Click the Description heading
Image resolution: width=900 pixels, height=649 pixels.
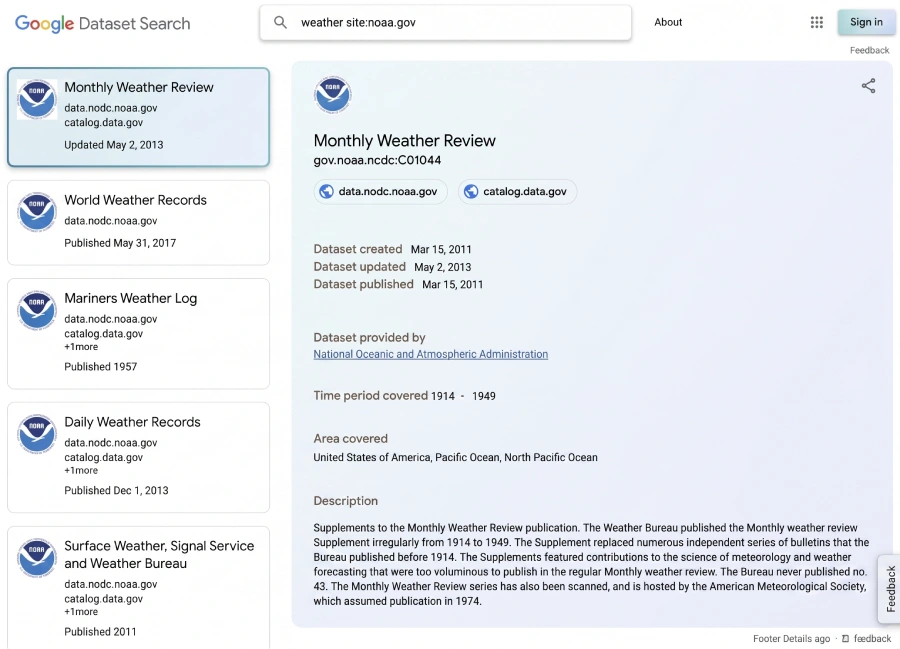(346, 501)
